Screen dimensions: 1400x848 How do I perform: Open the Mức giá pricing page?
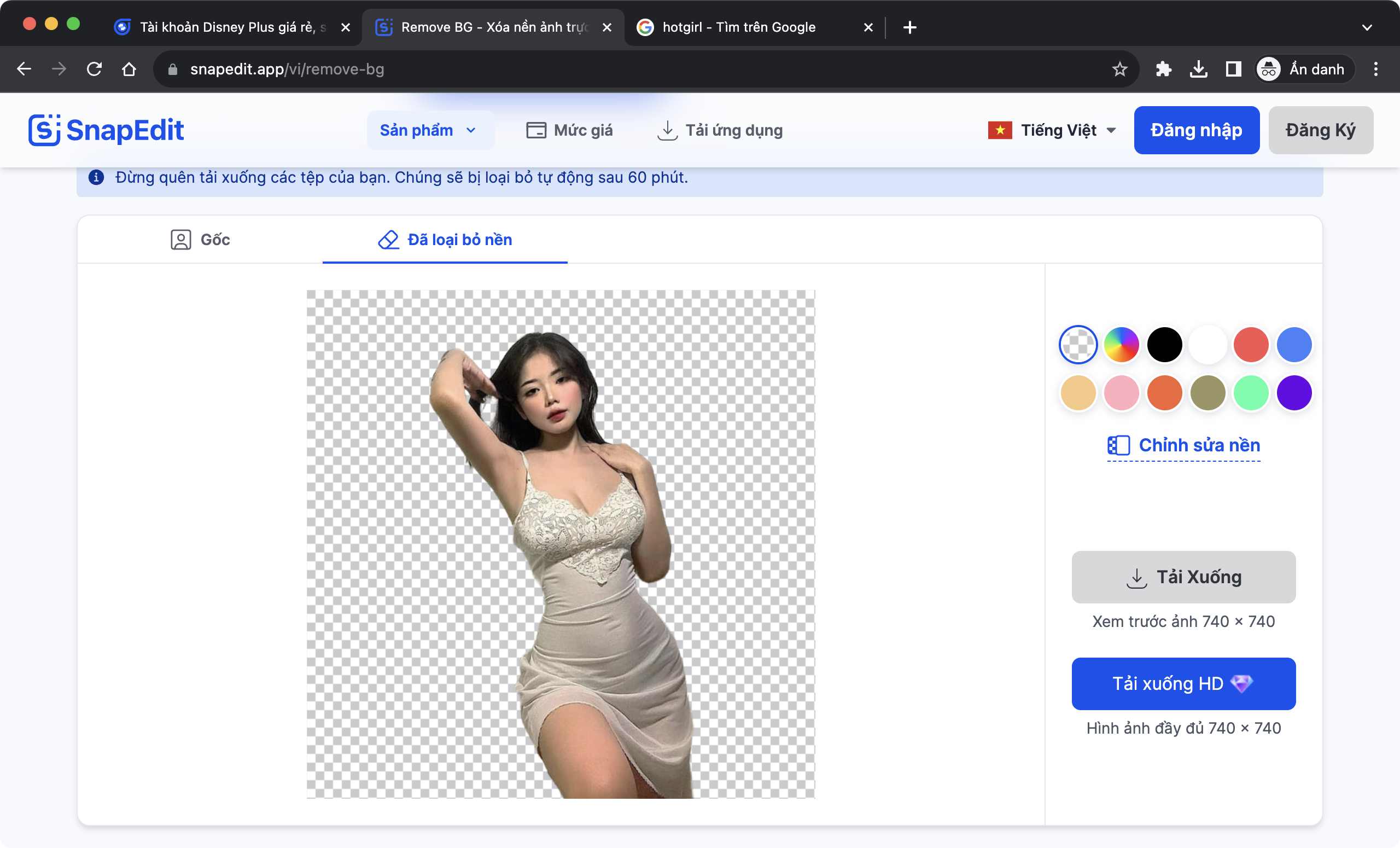coord(569,130)
